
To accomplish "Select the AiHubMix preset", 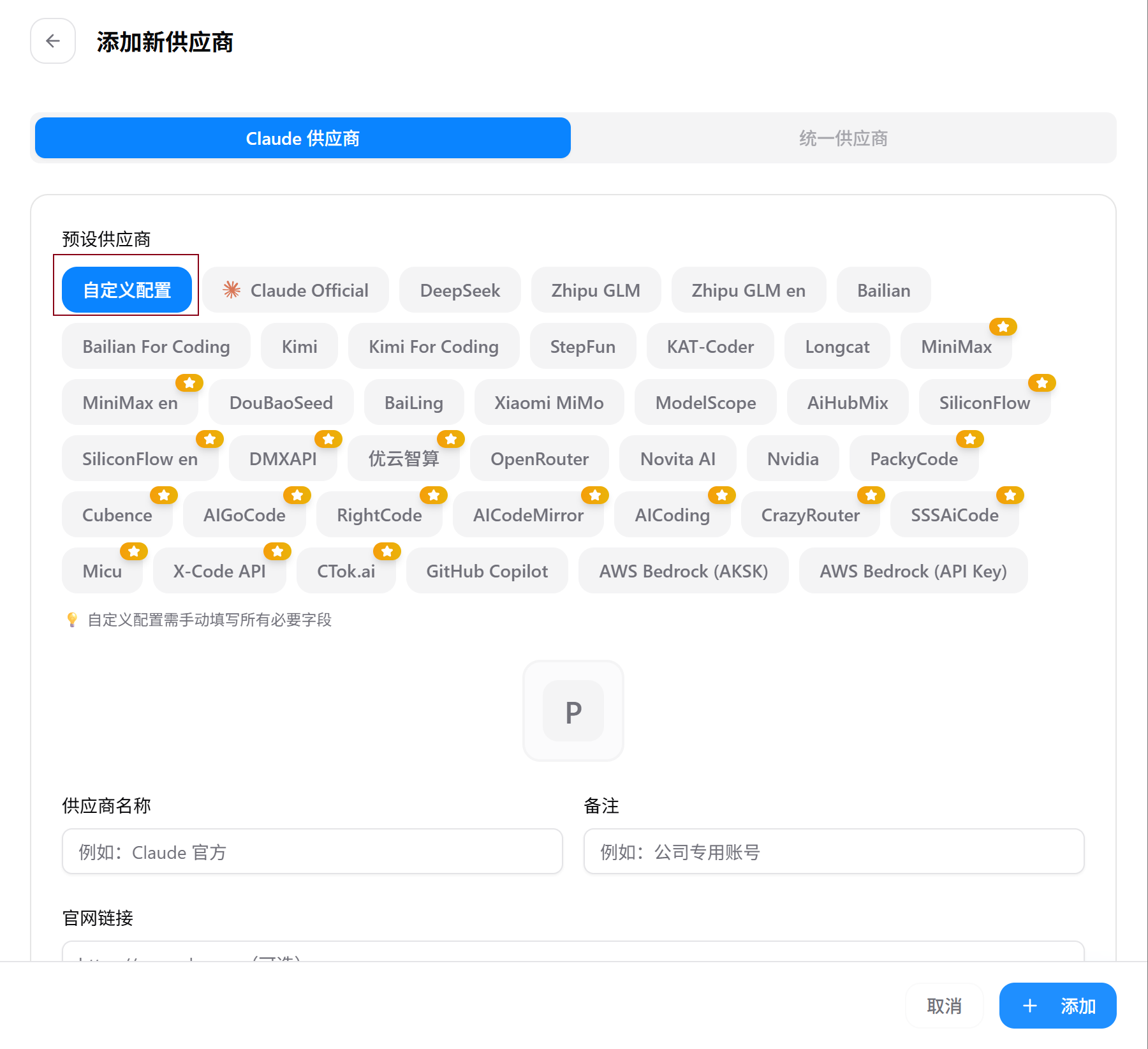I will tap(848, 403).
